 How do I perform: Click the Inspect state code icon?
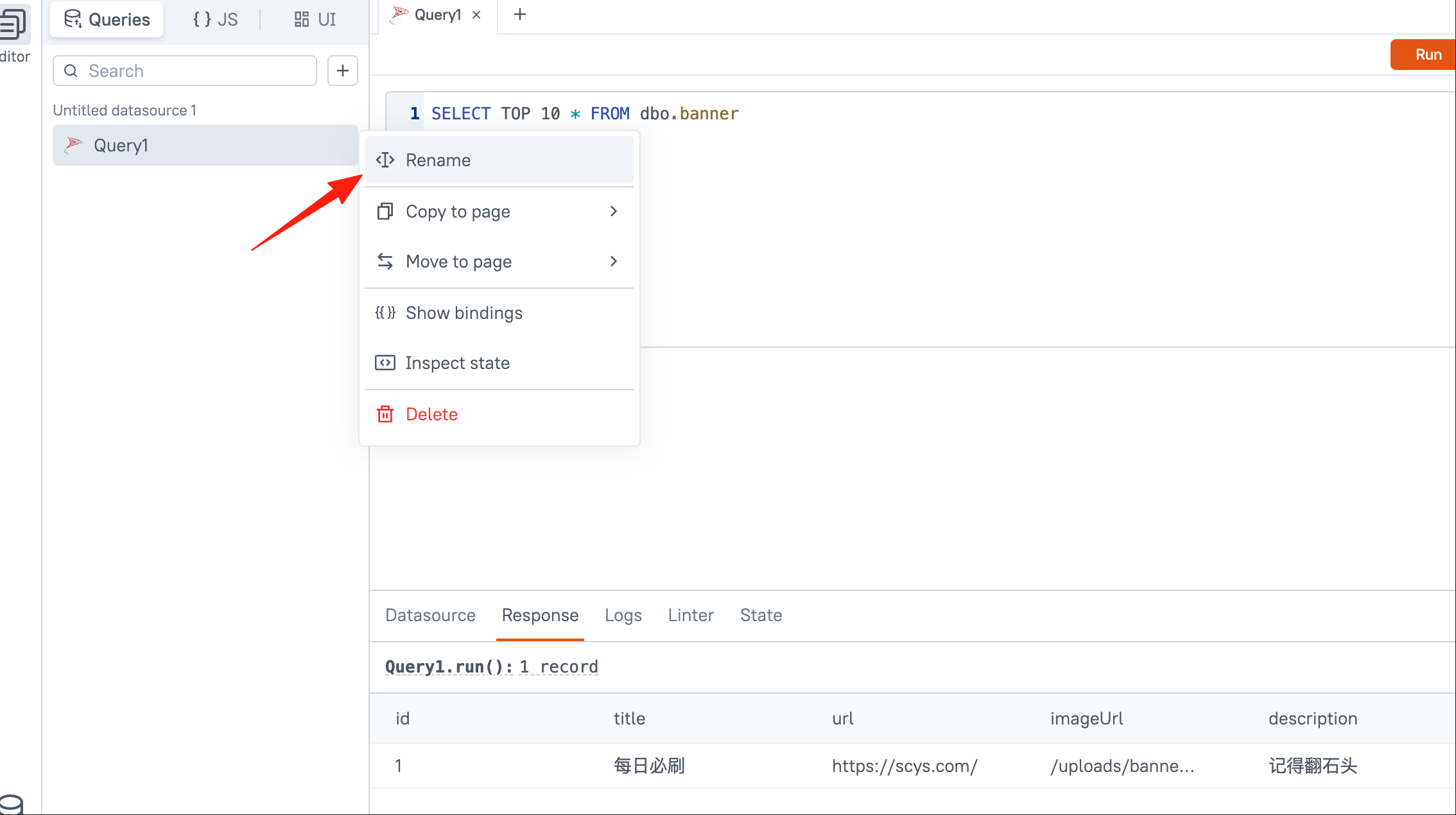385,363
